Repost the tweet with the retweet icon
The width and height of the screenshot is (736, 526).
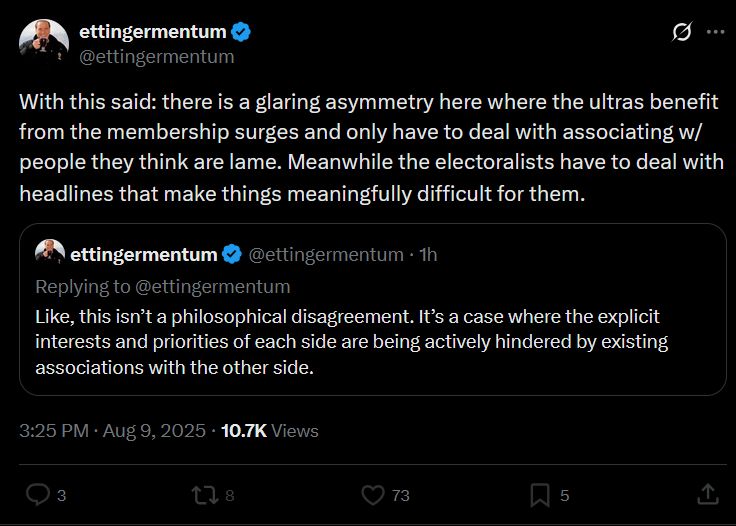point(205,496)
